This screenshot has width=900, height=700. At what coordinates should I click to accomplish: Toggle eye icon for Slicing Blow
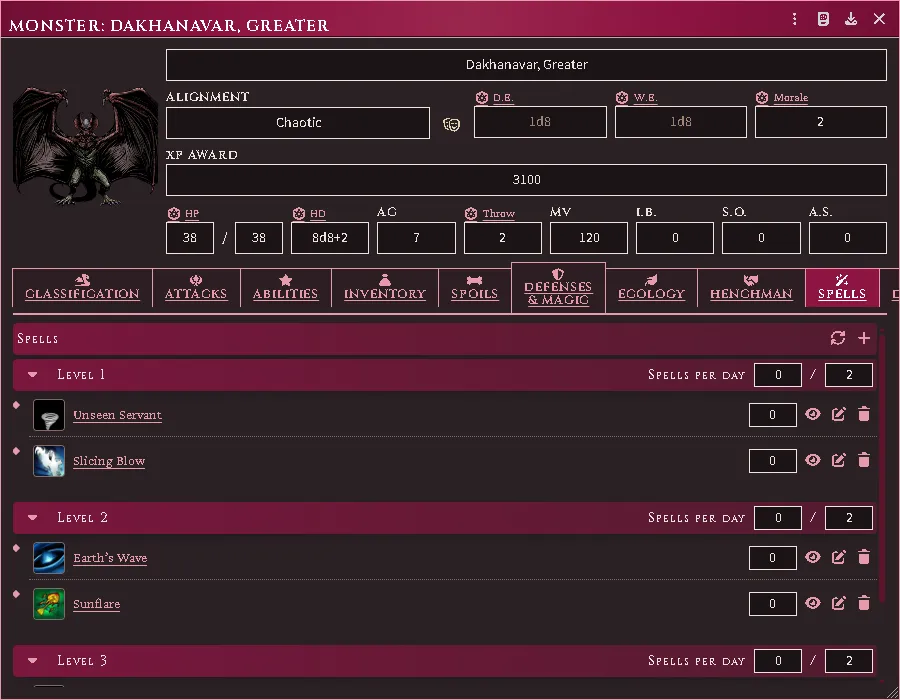813,460
